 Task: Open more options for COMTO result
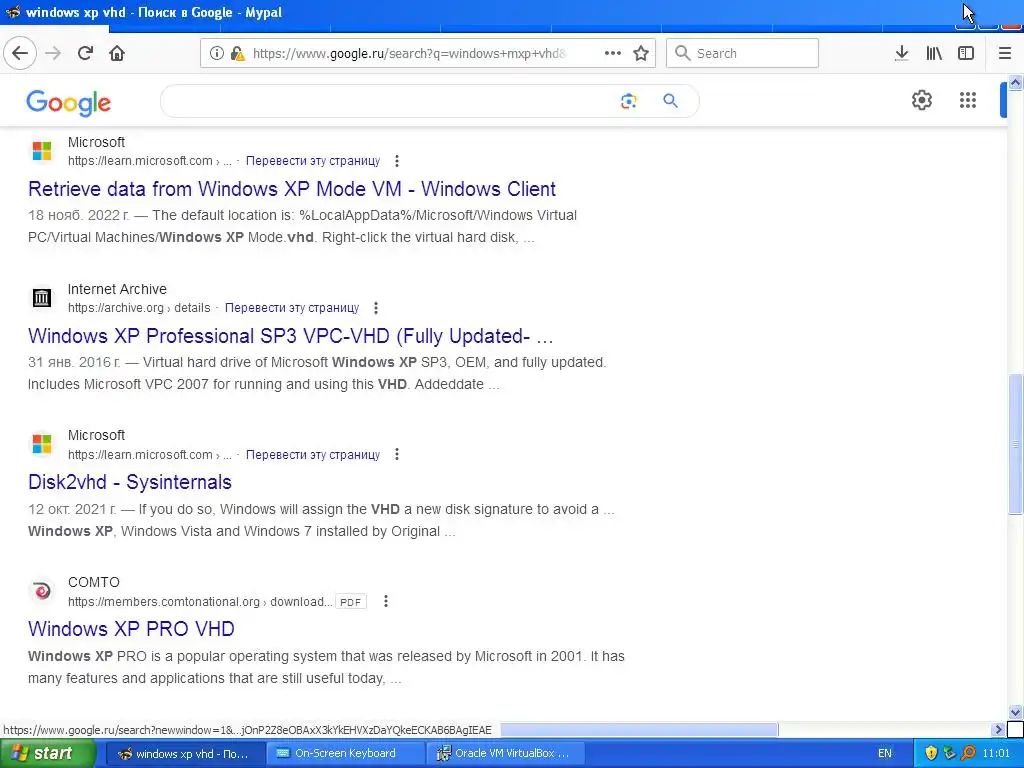click(386, 601)
